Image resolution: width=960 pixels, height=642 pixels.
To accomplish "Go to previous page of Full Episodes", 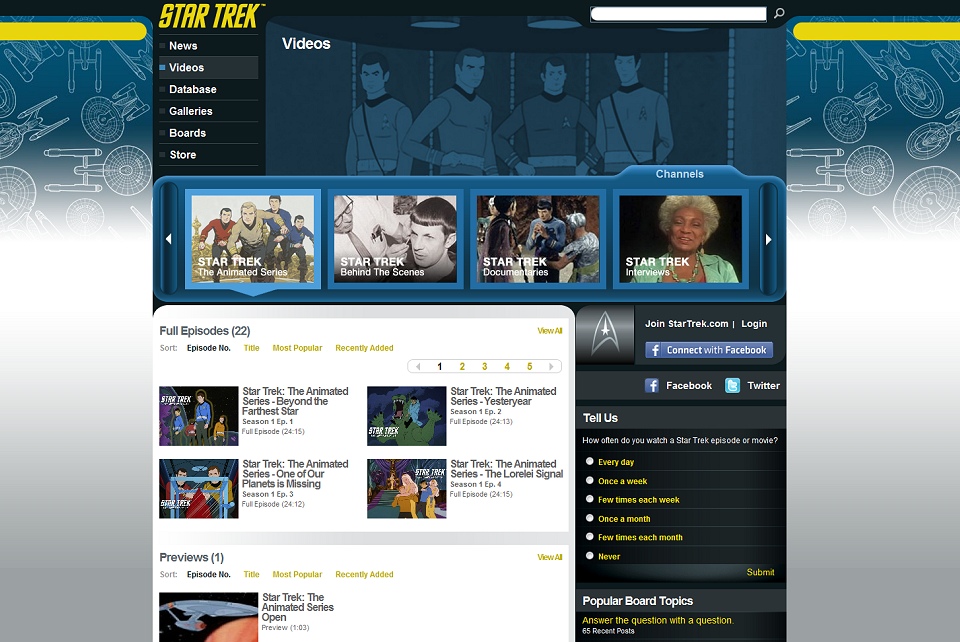I will (x=418, y=367).
